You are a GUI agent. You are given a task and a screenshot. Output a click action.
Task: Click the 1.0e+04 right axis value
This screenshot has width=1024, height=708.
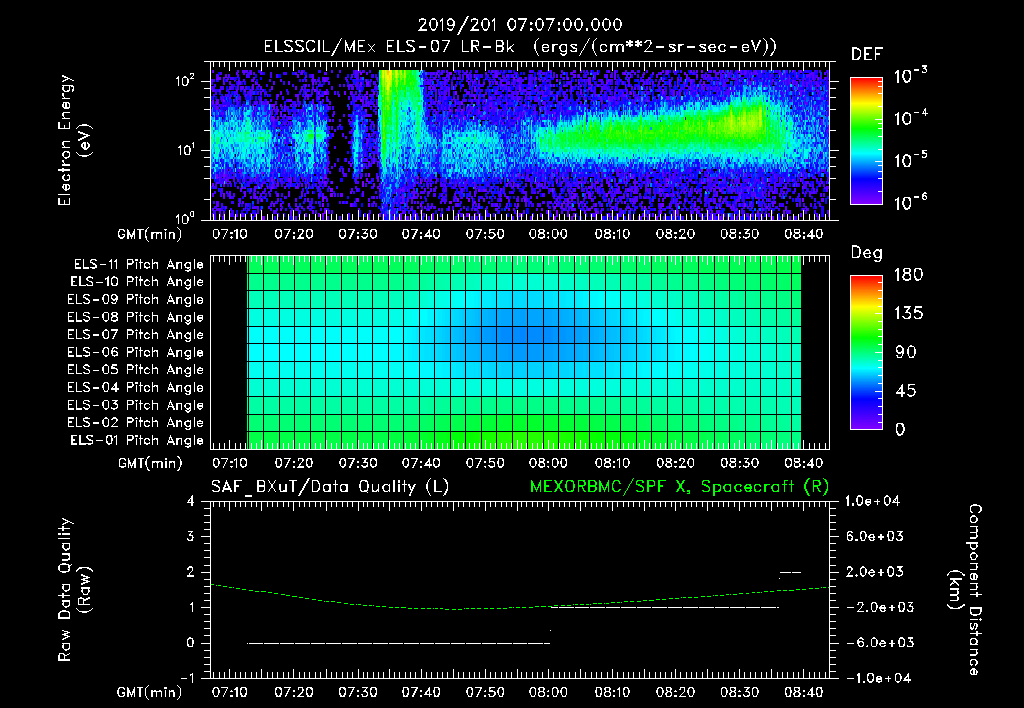click(x=873, y=501)
